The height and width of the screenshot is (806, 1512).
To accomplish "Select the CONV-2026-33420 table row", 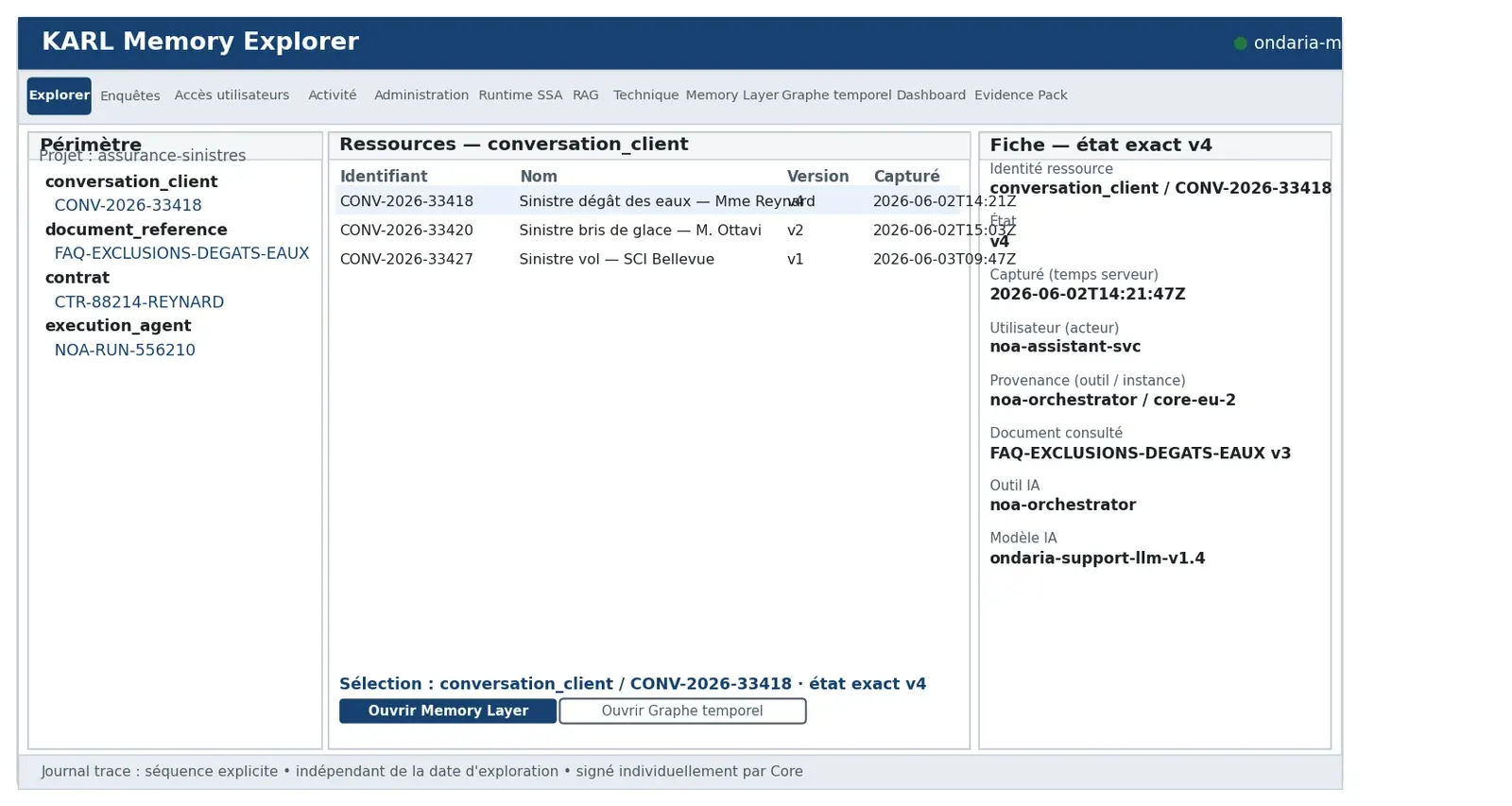I will point(648,231).
